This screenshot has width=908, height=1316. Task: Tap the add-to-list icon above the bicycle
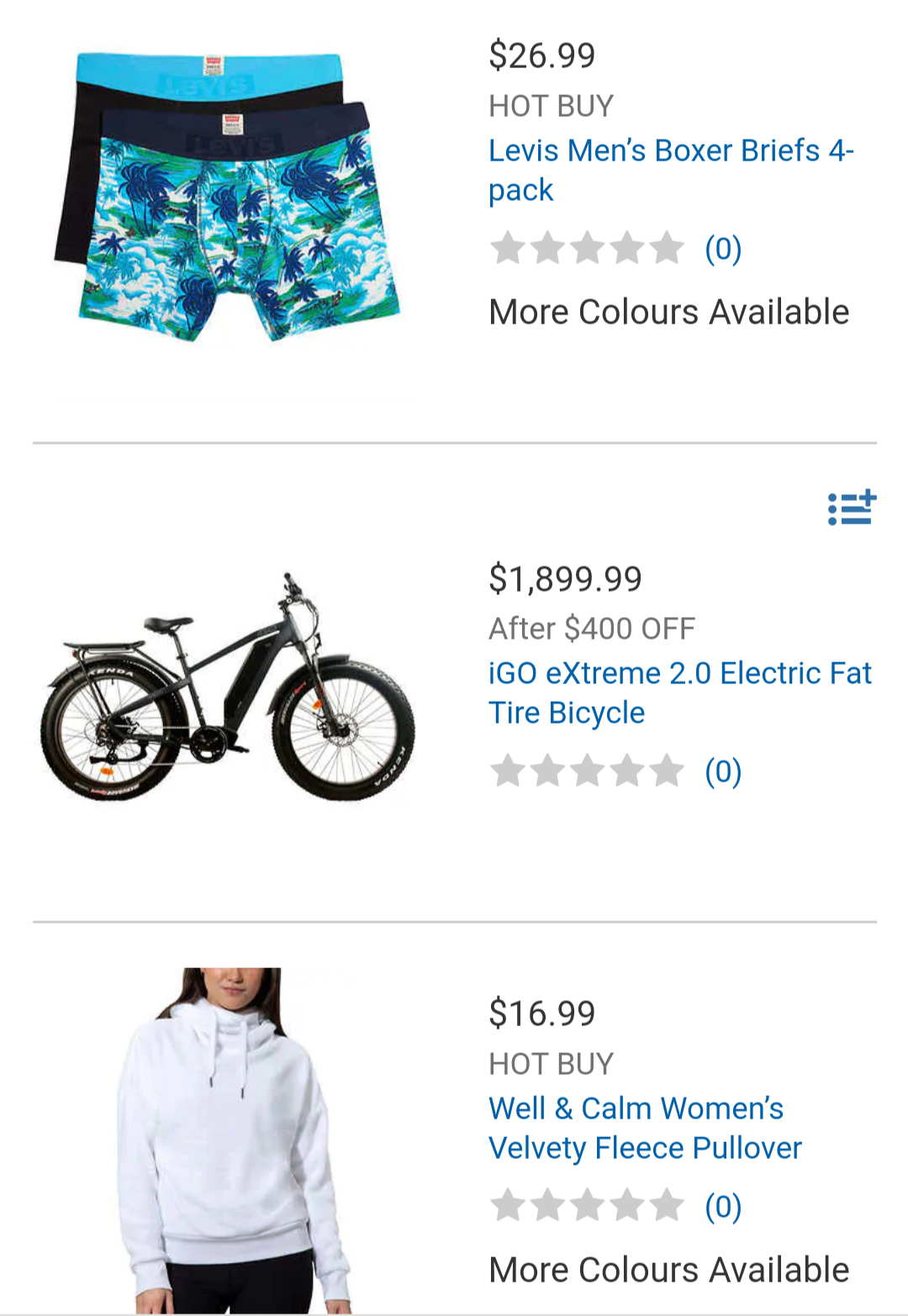click(852, 508)
